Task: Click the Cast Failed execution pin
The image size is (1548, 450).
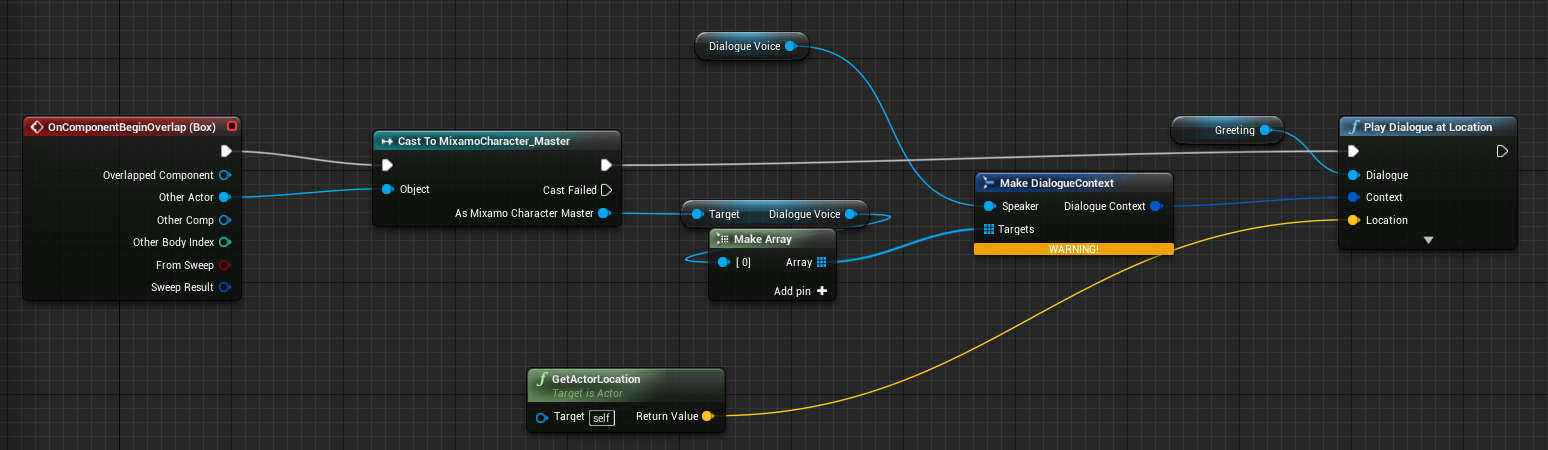Action: click(x=606, y=190)
